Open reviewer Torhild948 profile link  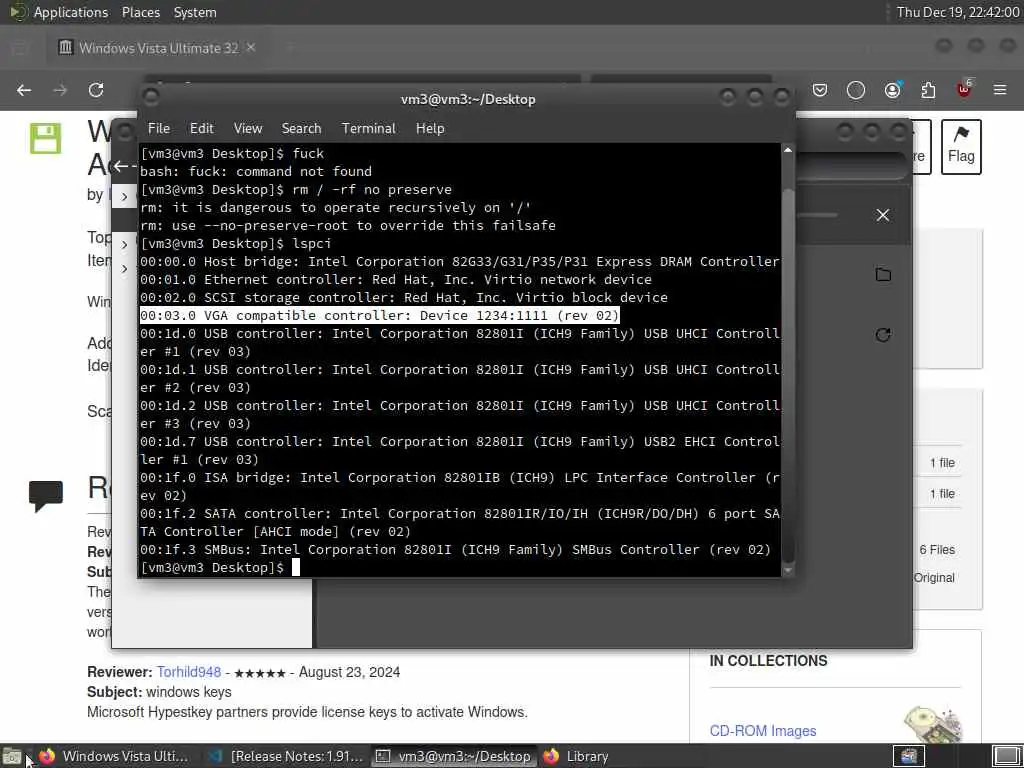189,672
